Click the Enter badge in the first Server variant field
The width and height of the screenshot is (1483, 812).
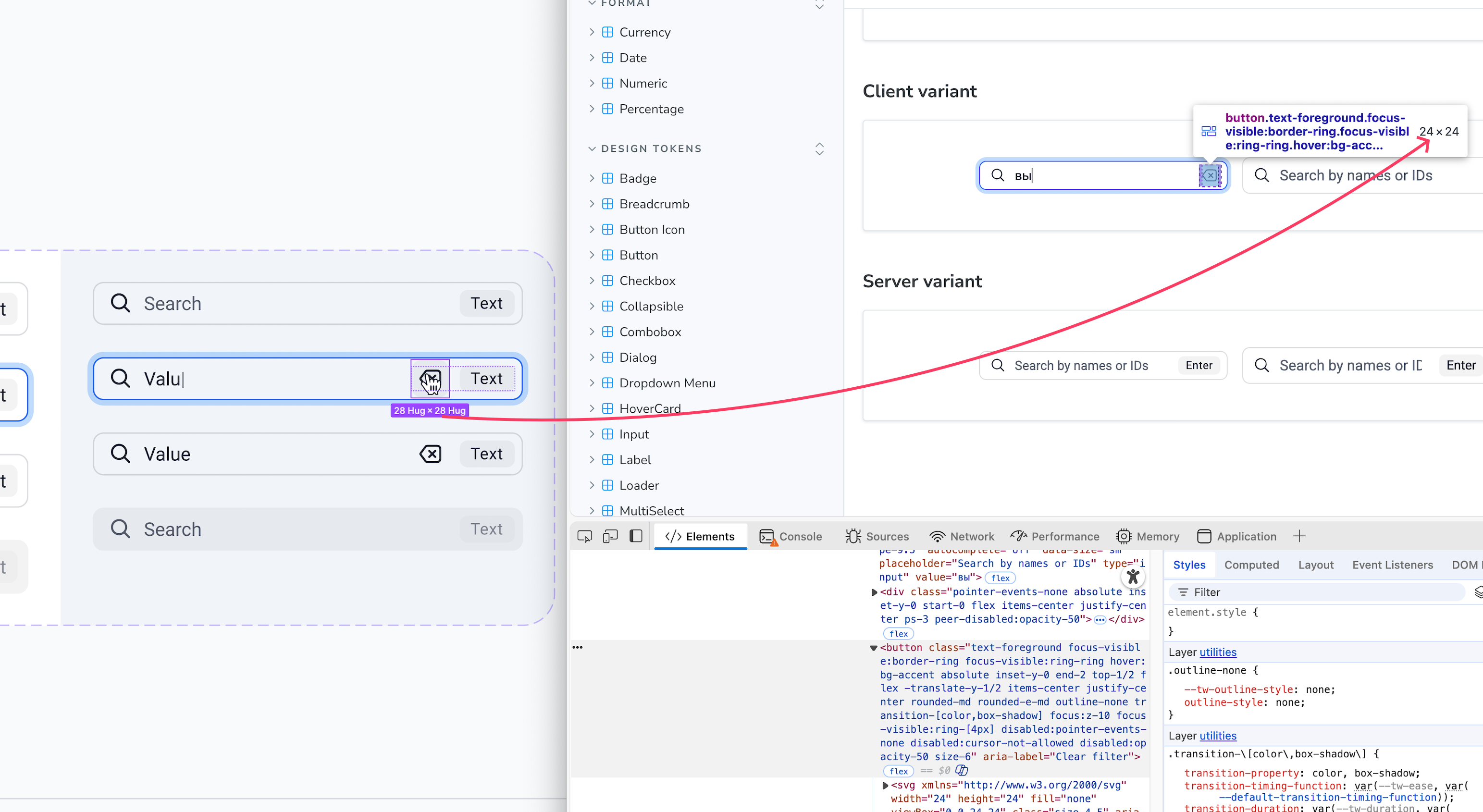click(1199, 366)
